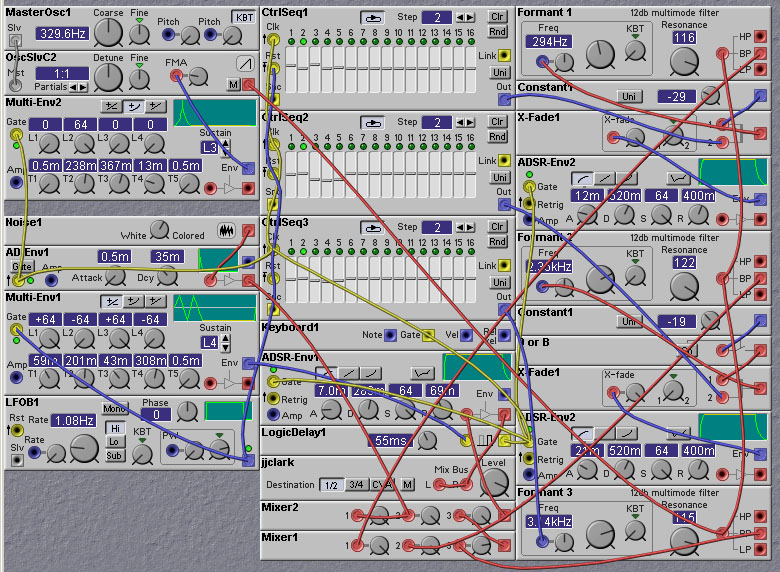The height and width of the screenshot is (572, 780).
Task: Select the Hi range on LFOB1
Action: point(114,427)
